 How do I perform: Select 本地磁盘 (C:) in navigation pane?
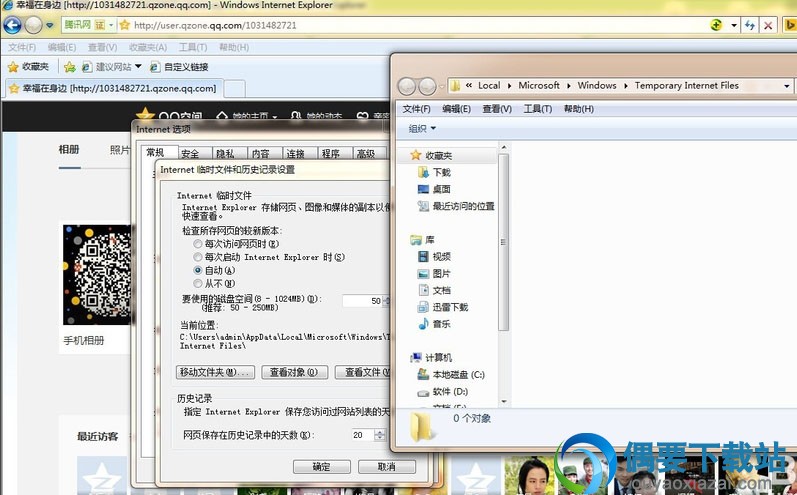[451, 375]
